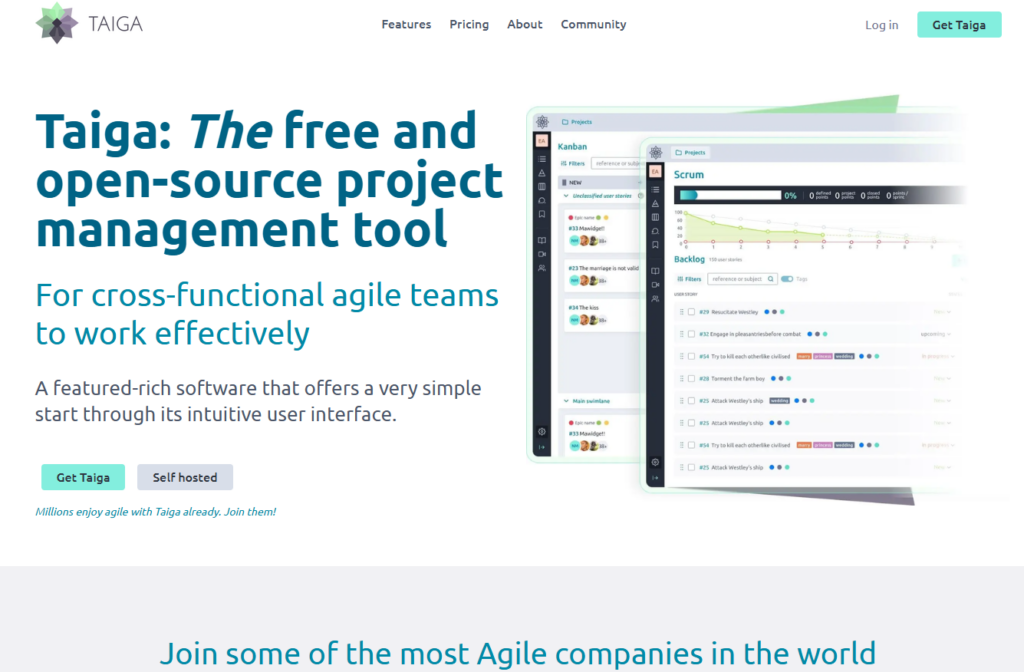
Task: Click the video meet icon in the Scrum sidebar
Action: [x=655, y=285]
